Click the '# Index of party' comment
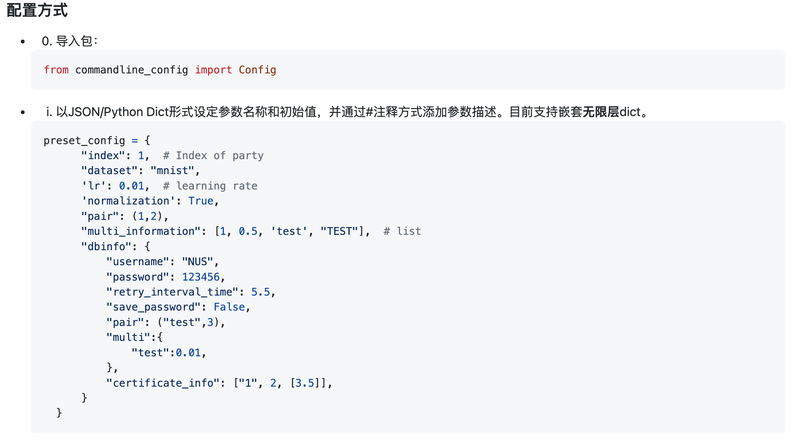Viewport: 800px width, 442px height. (213, 155)
